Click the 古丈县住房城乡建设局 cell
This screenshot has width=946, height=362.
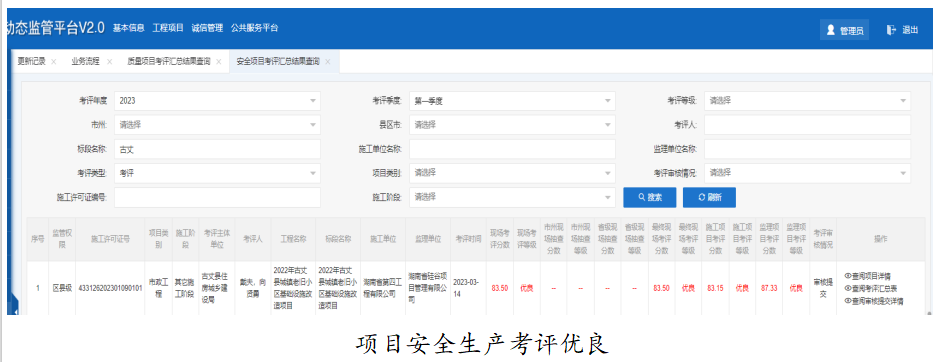pos(217,288)
